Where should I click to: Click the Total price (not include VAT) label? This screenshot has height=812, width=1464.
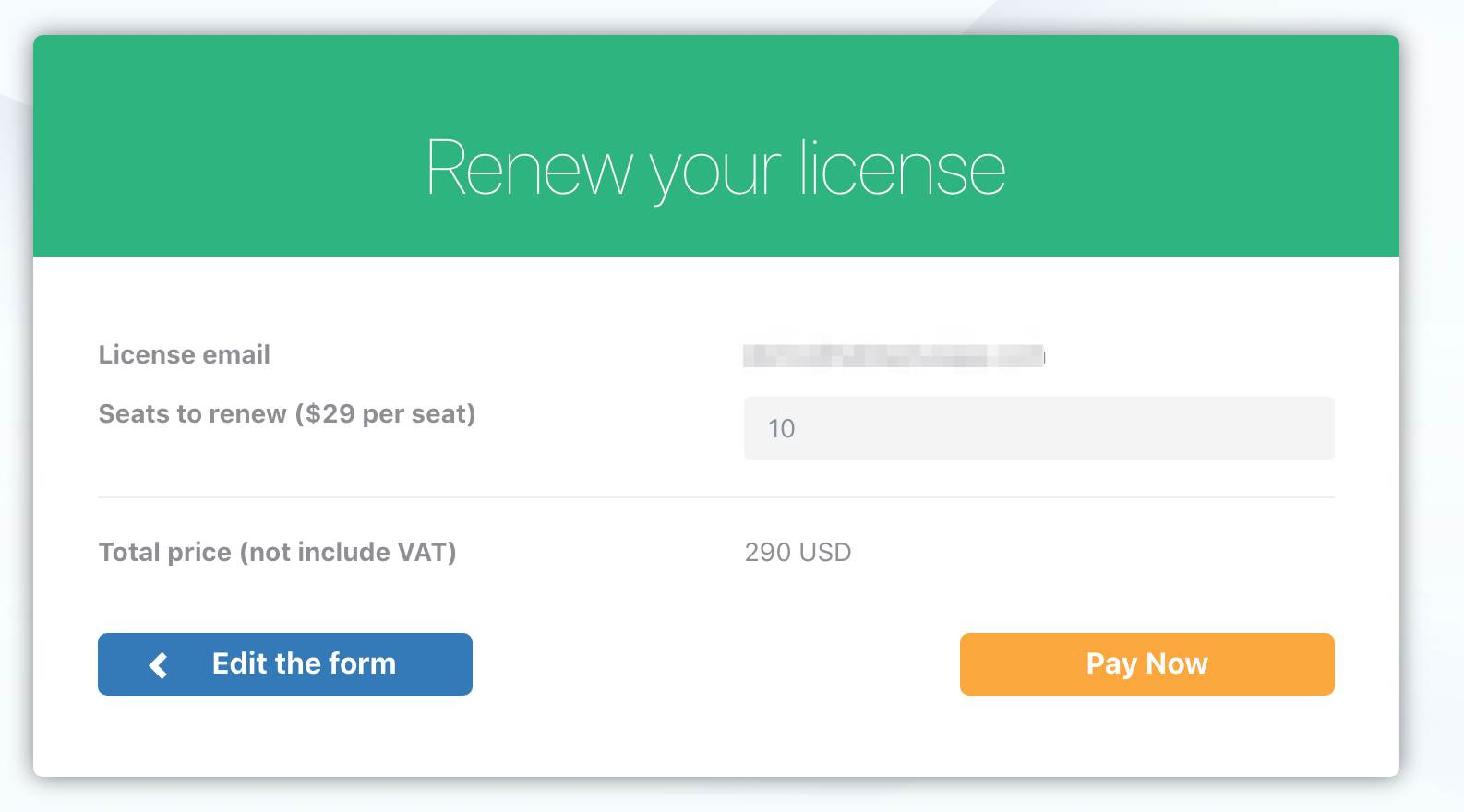click(278, 552)
